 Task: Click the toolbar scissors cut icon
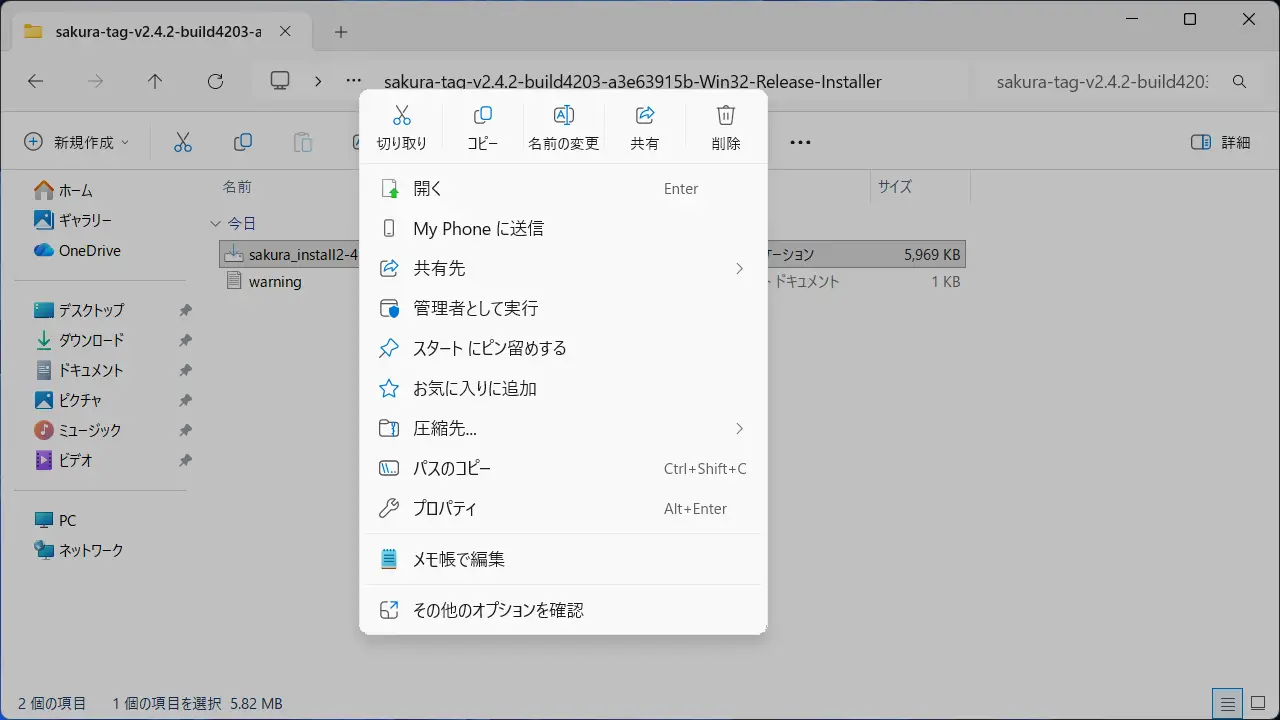tap(182, 142)
